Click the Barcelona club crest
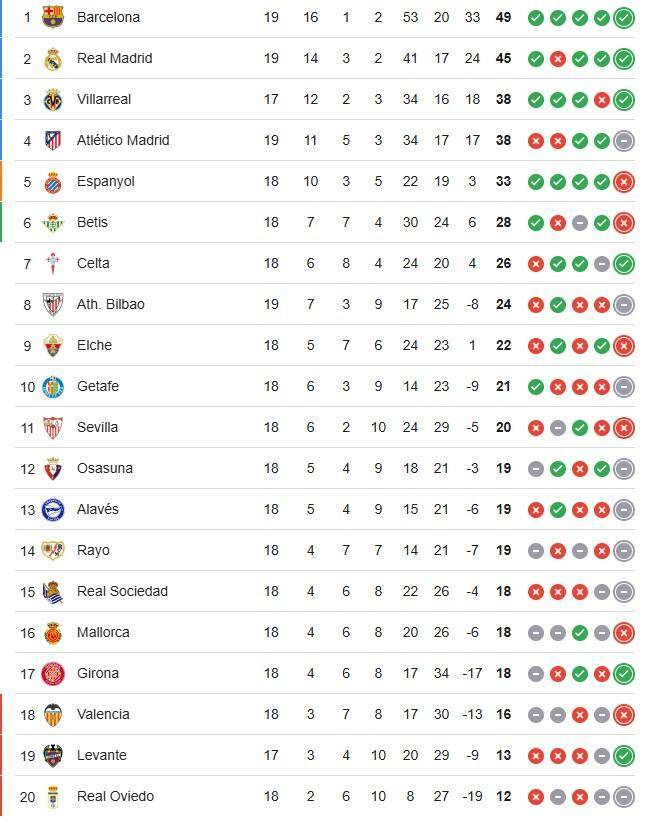The width and height of the screenshot is (666, 824). point(53,17)
